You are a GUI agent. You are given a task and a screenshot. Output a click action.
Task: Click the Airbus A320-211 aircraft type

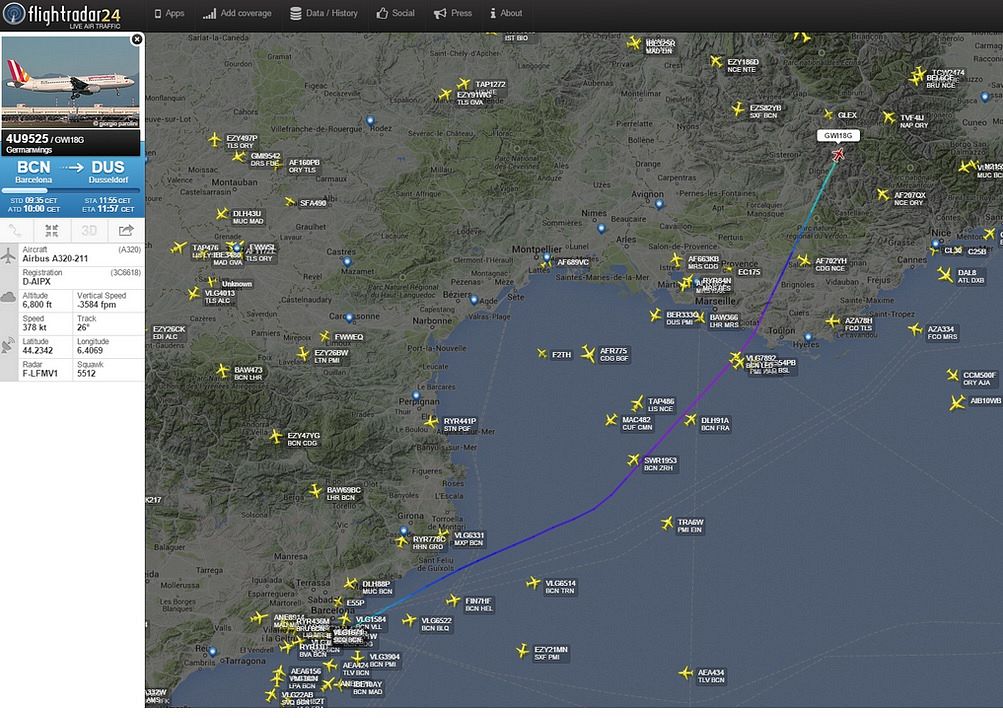click(55, 259)
